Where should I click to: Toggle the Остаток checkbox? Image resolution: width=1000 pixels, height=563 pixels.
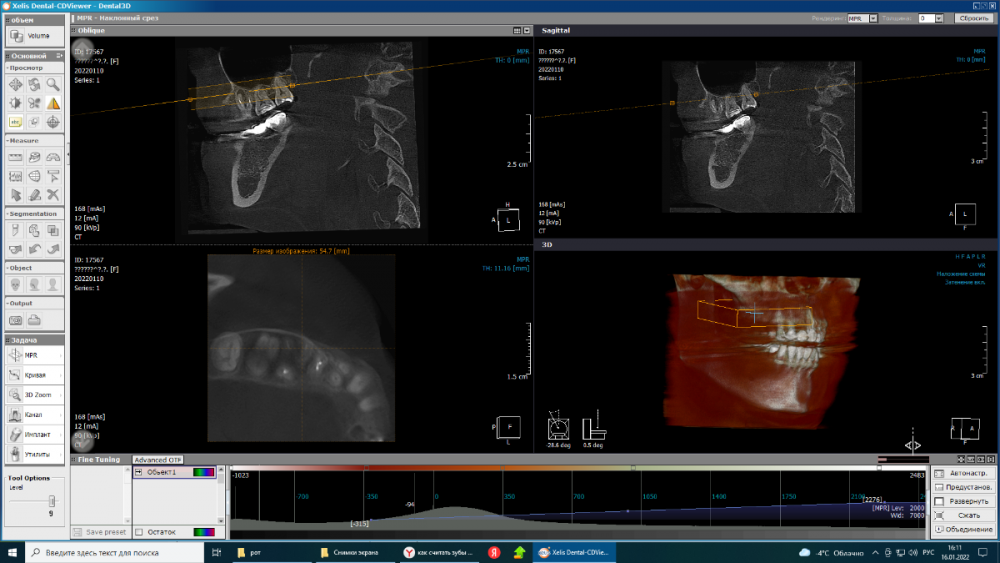point(139,532)
